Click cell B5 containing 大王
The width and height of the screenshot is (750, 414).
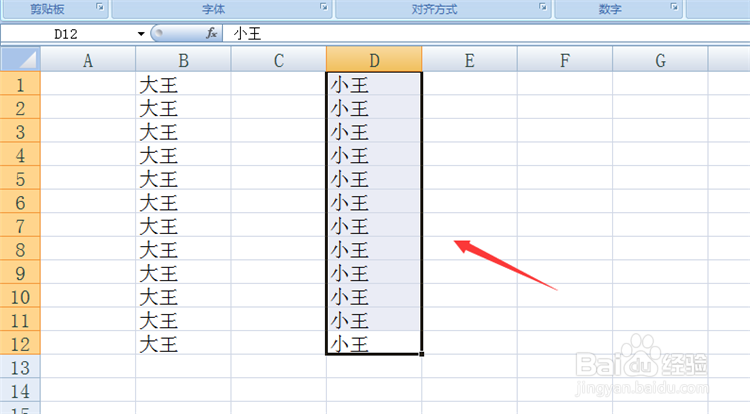(183, 178)
